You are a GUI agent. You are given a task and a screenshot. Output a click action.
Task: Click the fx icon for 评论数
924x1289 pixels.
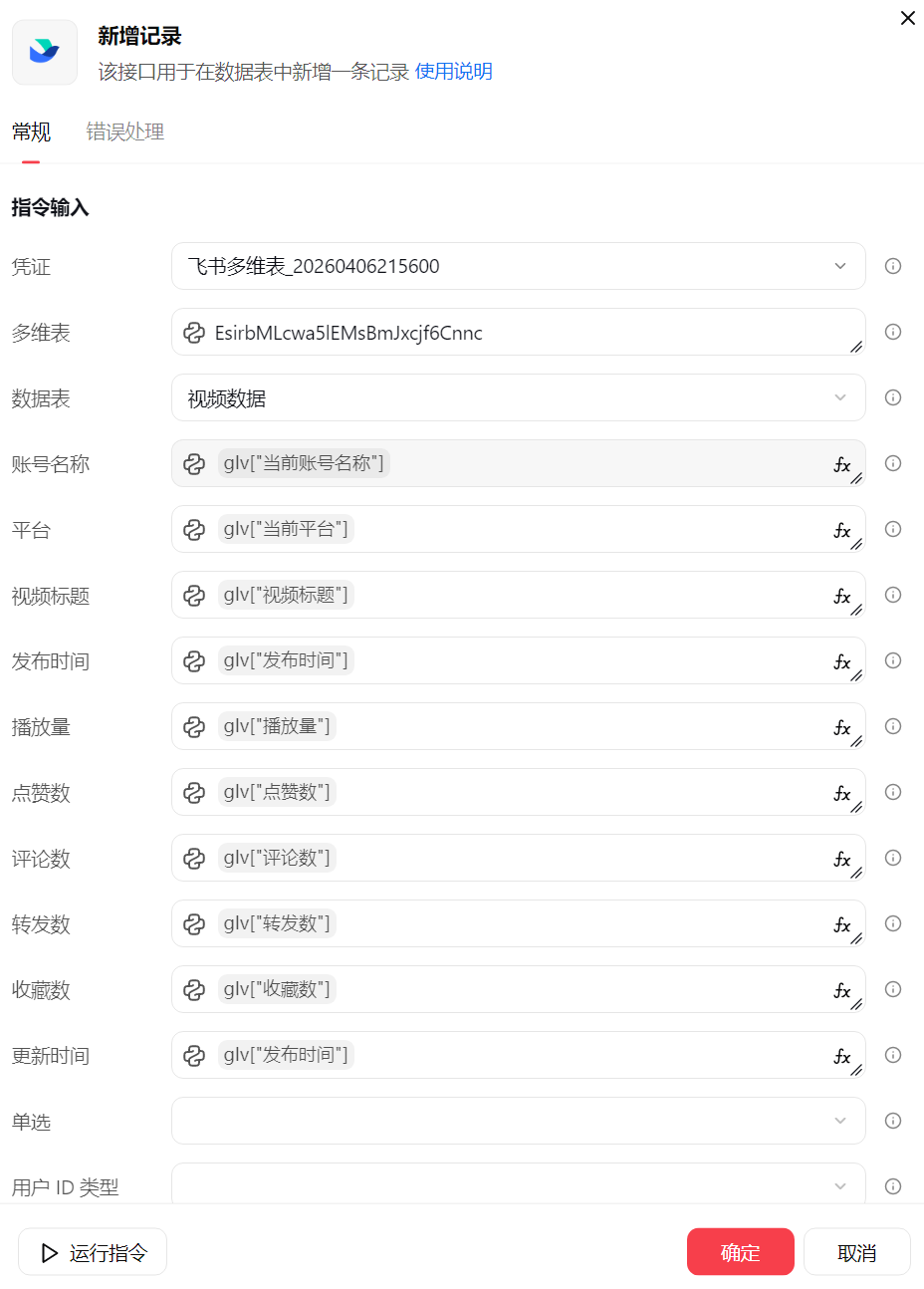tap(841, 859)
